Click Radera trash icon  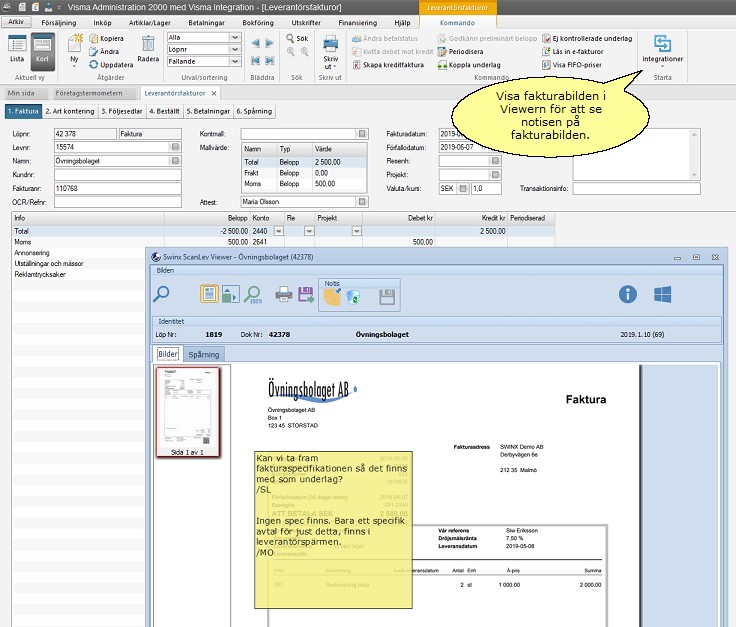pos(148,49)
